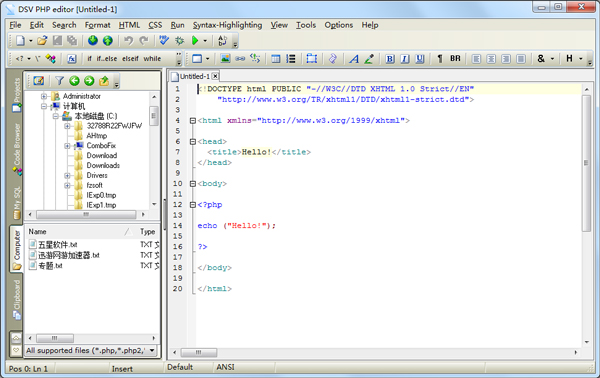
Task: Open the color picker pen icon
Action: click(x=369, y=59)
